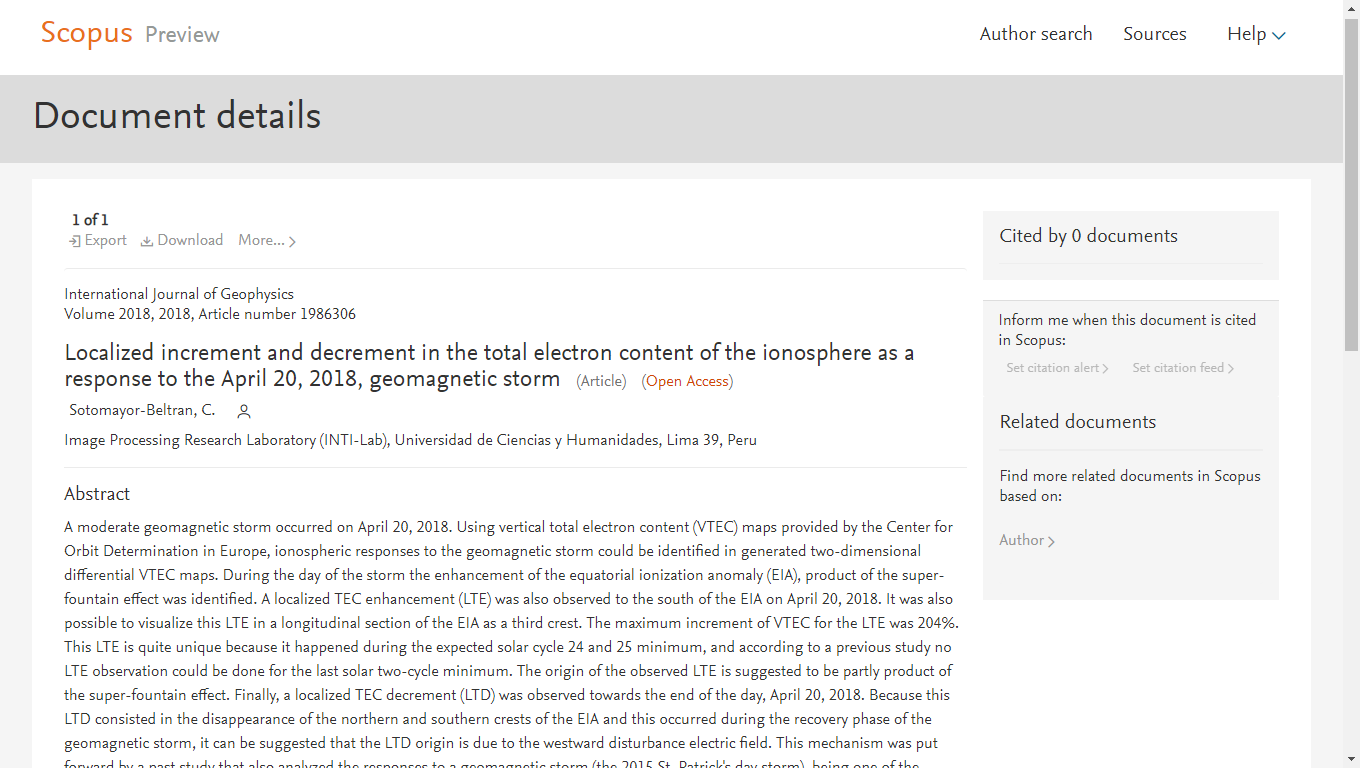Click Set citation alert arrow link
Viewport: 1360px width, 768px height.
click(x=1057, y=368)
